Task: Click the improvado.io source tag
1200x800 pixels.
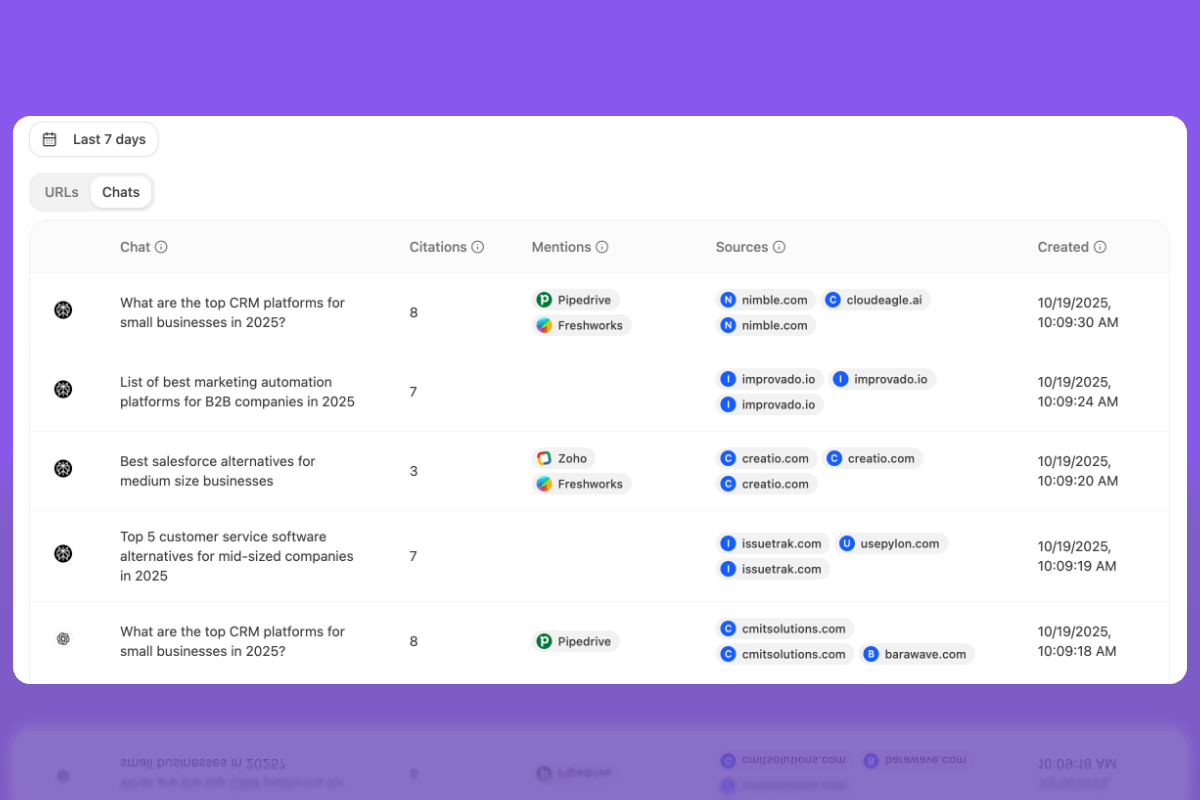Action: point(769,379)
